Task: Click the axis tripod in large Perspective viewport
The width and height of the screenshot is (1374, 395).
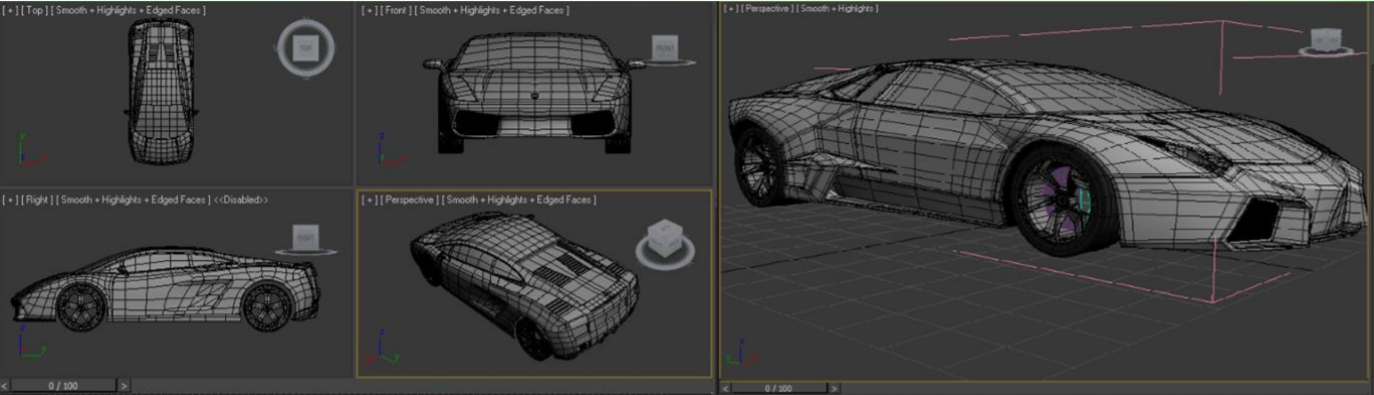Action: (x=742, y=354)
